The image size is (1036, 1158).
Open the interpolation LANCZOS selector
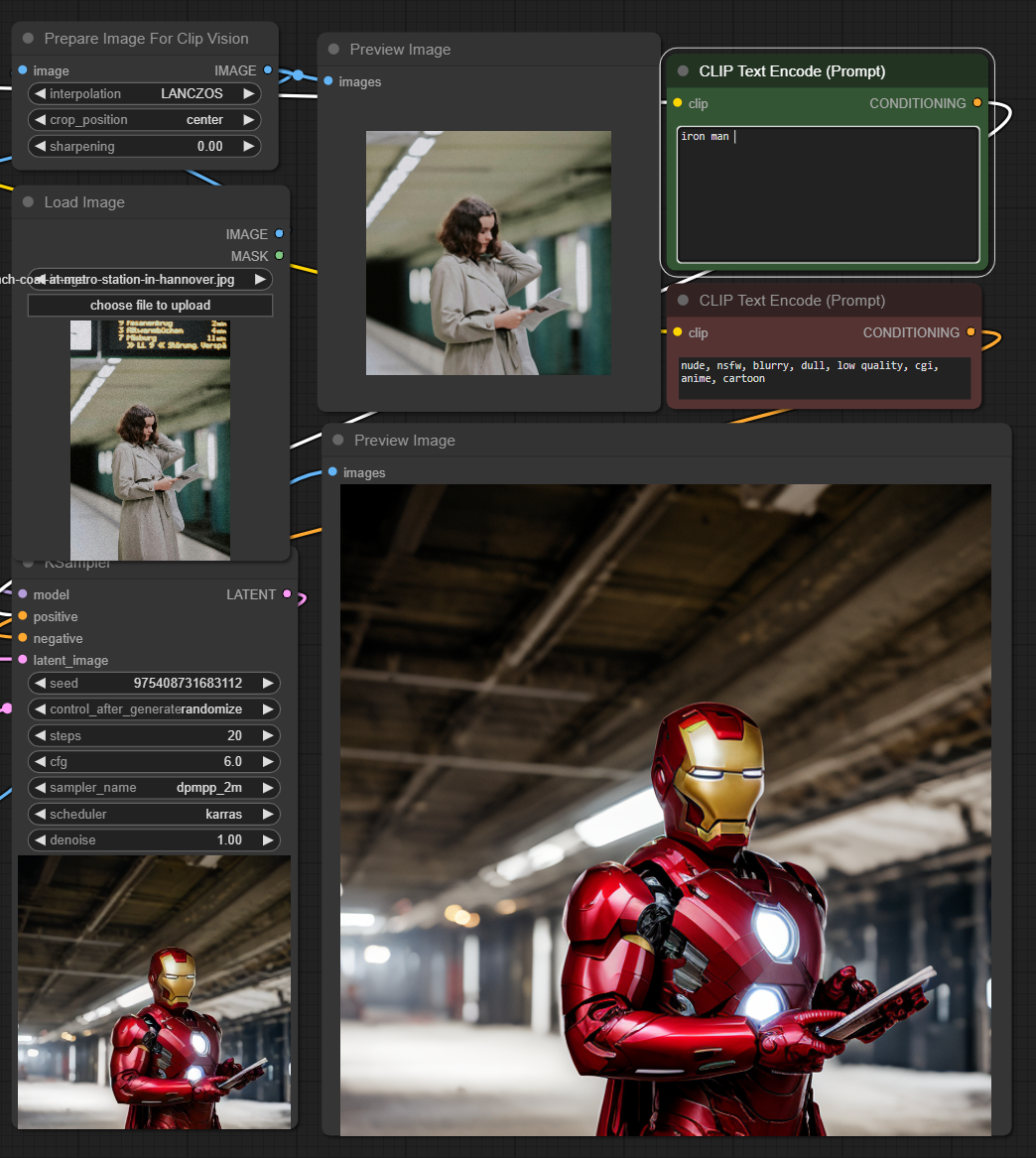(x=144, y=94)
